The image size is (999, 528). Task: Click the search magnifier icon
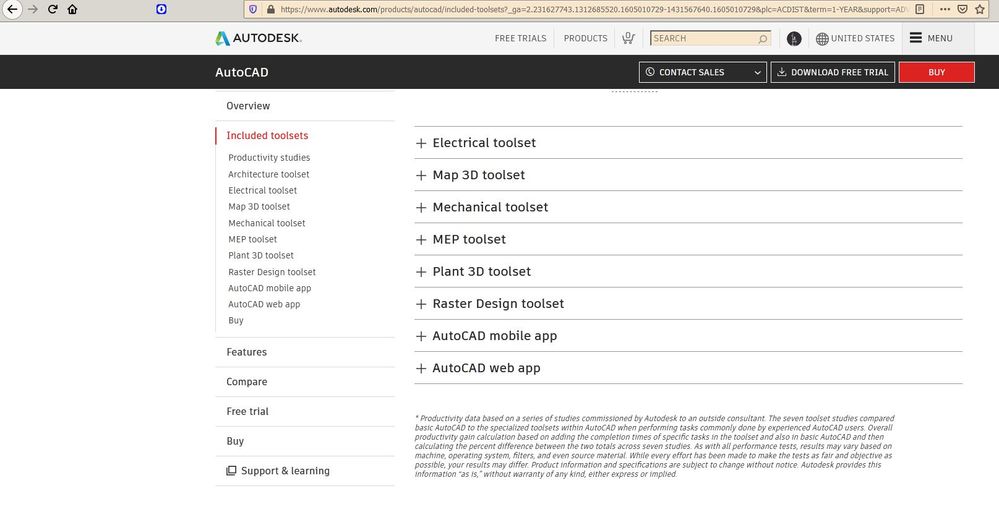click(762, 39)
